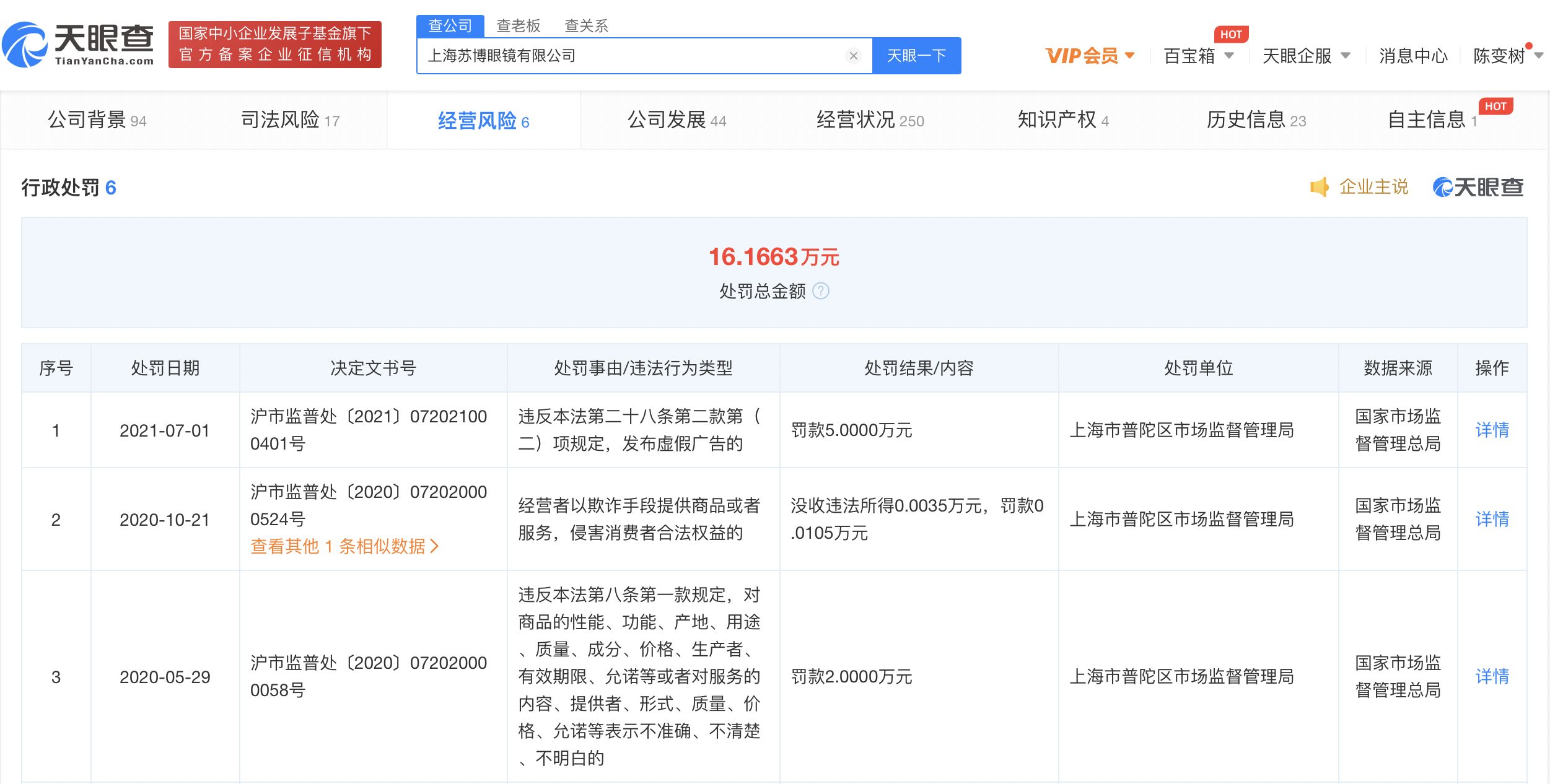Expand the VIP会员 dropdown
The image size is (1550, 784).
click(x=1090, y=56)
